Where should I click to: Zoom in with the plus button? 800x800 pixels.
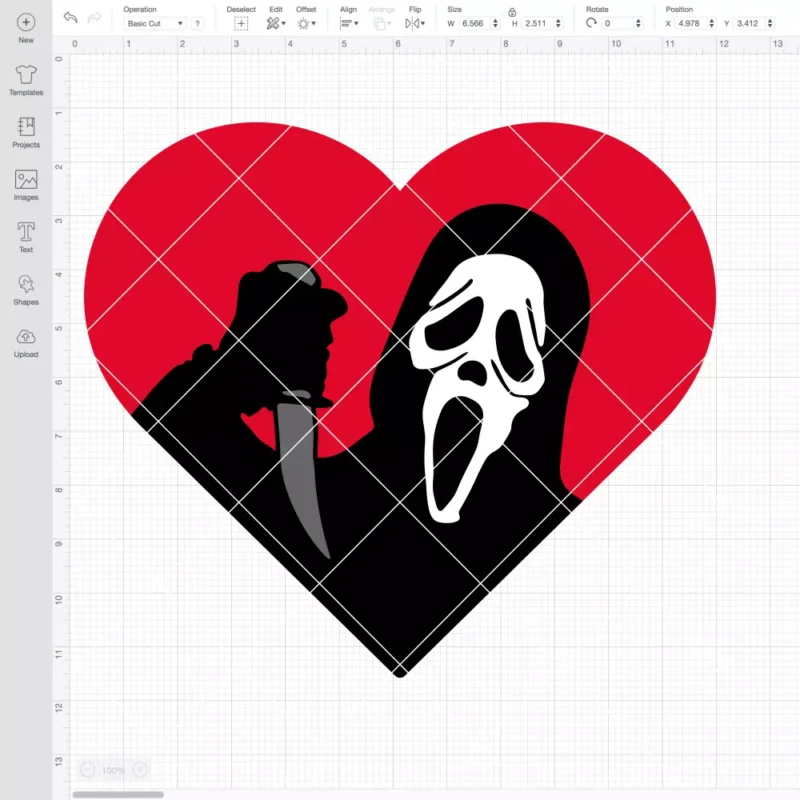140,770
